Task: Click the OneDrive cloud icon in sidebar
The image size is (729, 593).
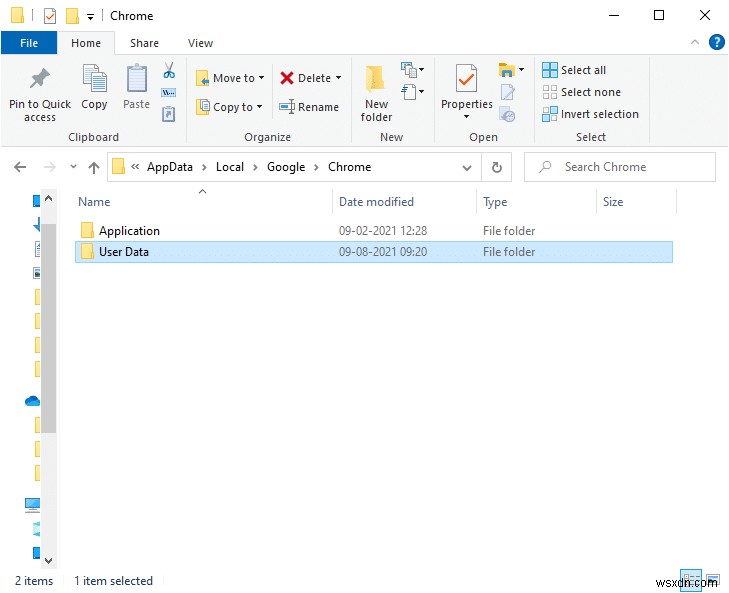Action: point(33,400)
